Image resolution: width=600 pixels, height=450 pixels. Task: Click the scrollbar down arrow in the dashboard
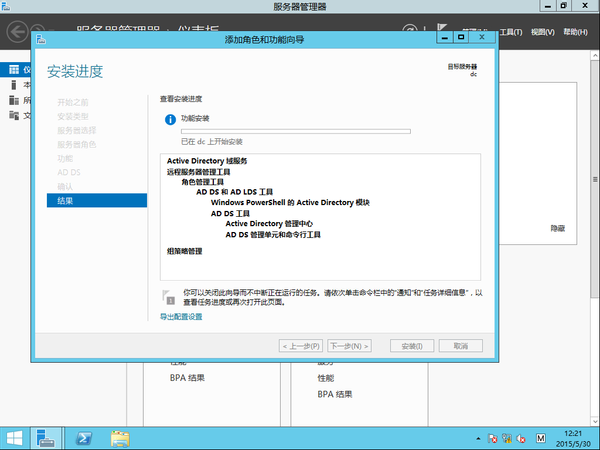click(595, 422)
